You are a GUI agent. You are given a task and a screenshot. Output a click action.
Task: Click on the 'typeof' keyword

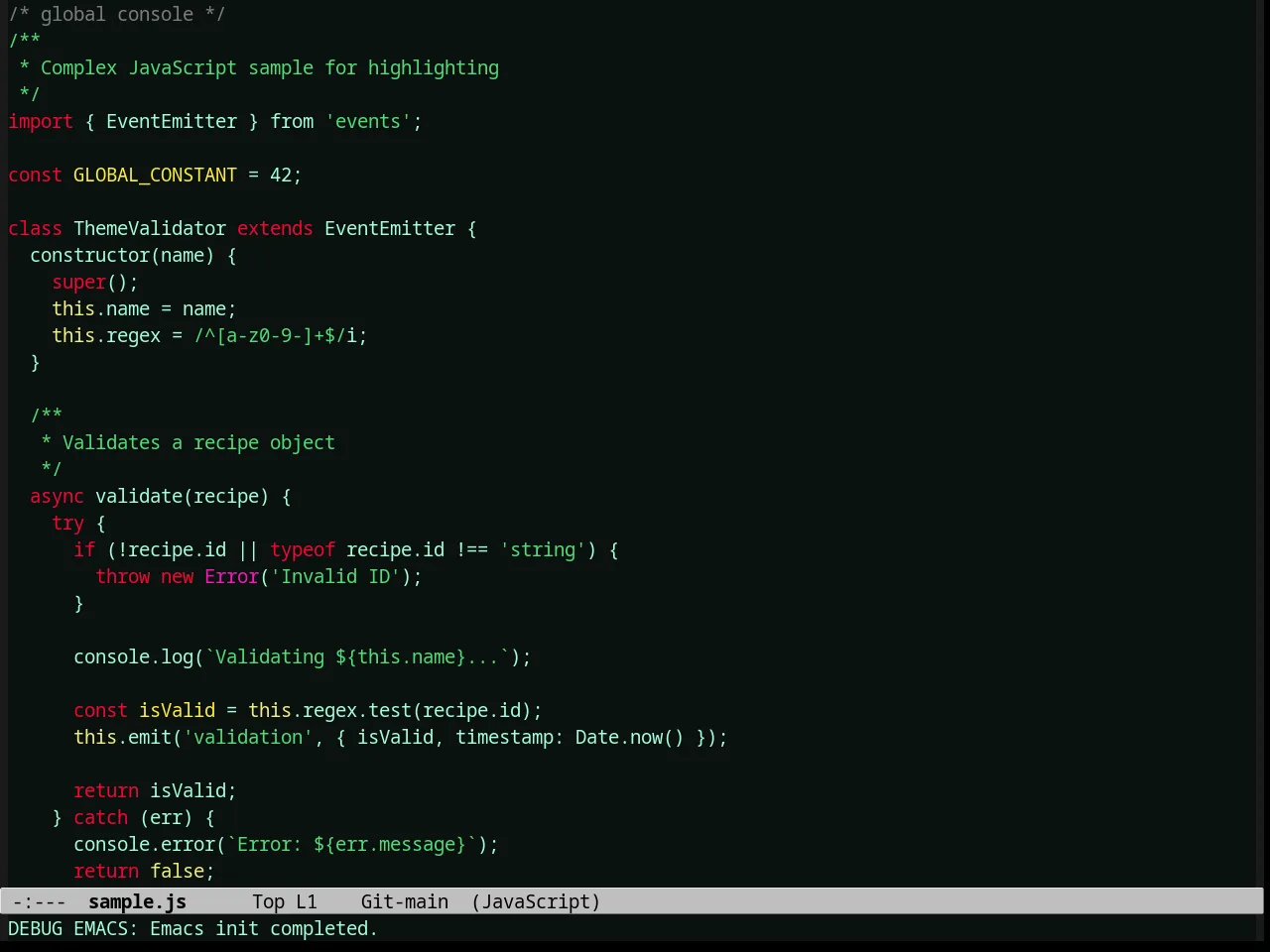[303, 549]
